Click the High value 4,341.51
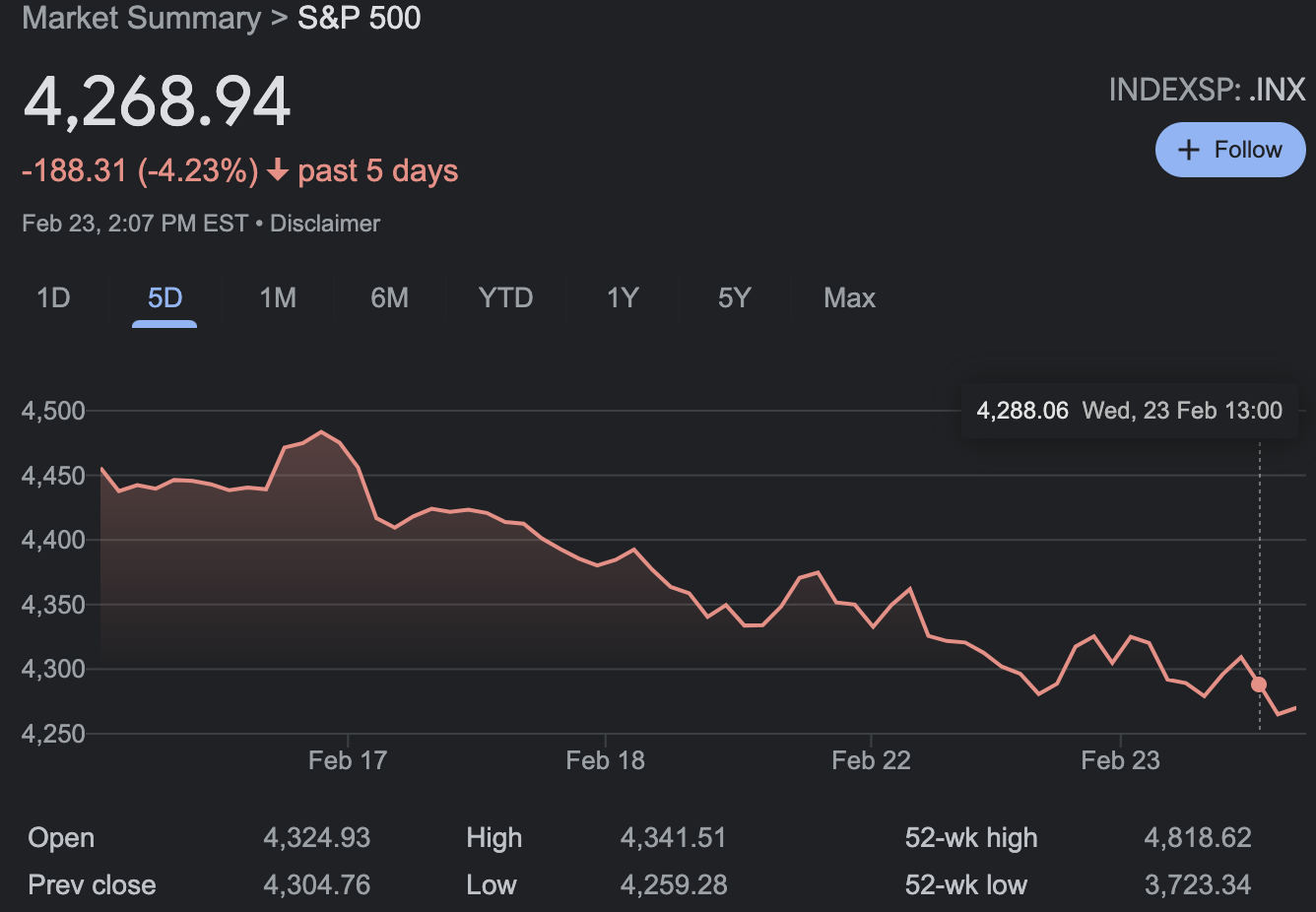 tap(674, 838)
